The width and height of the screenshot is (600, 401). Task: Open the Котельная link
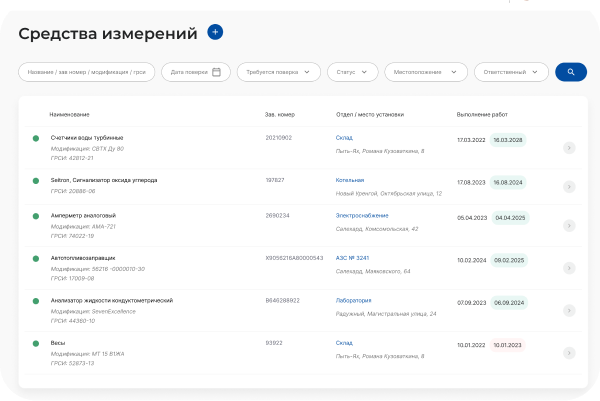(x=351, y=181)
